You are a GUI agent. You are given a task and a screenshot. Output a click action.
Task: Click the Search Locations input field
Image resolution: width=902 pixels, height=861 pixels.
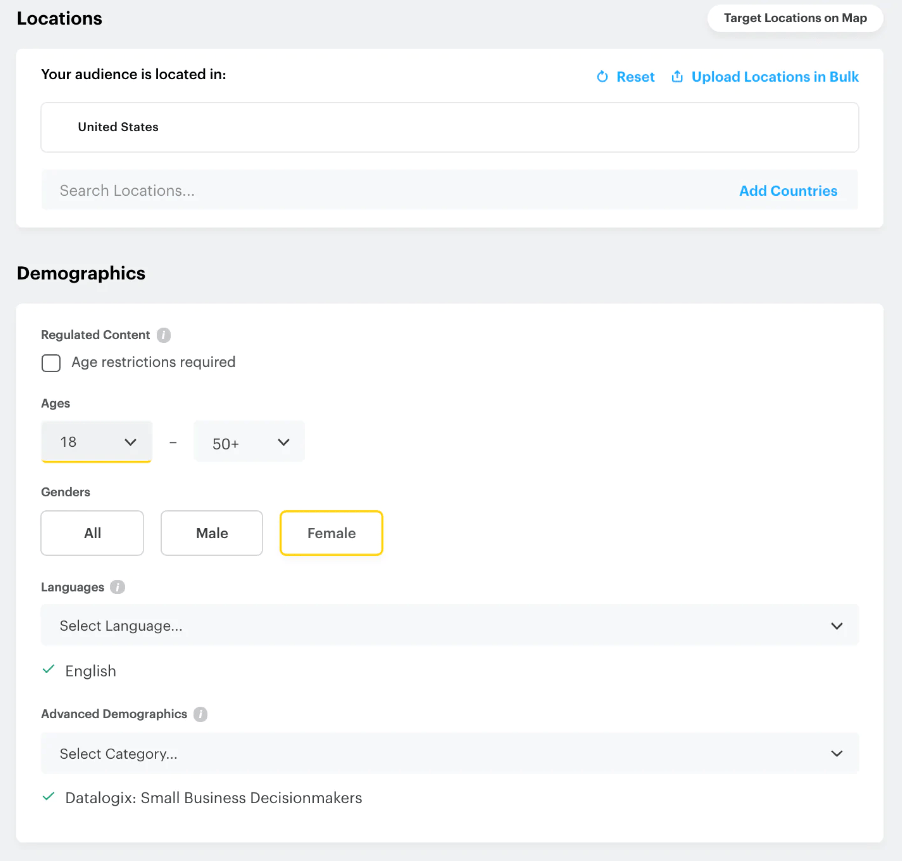coord(380,190)
